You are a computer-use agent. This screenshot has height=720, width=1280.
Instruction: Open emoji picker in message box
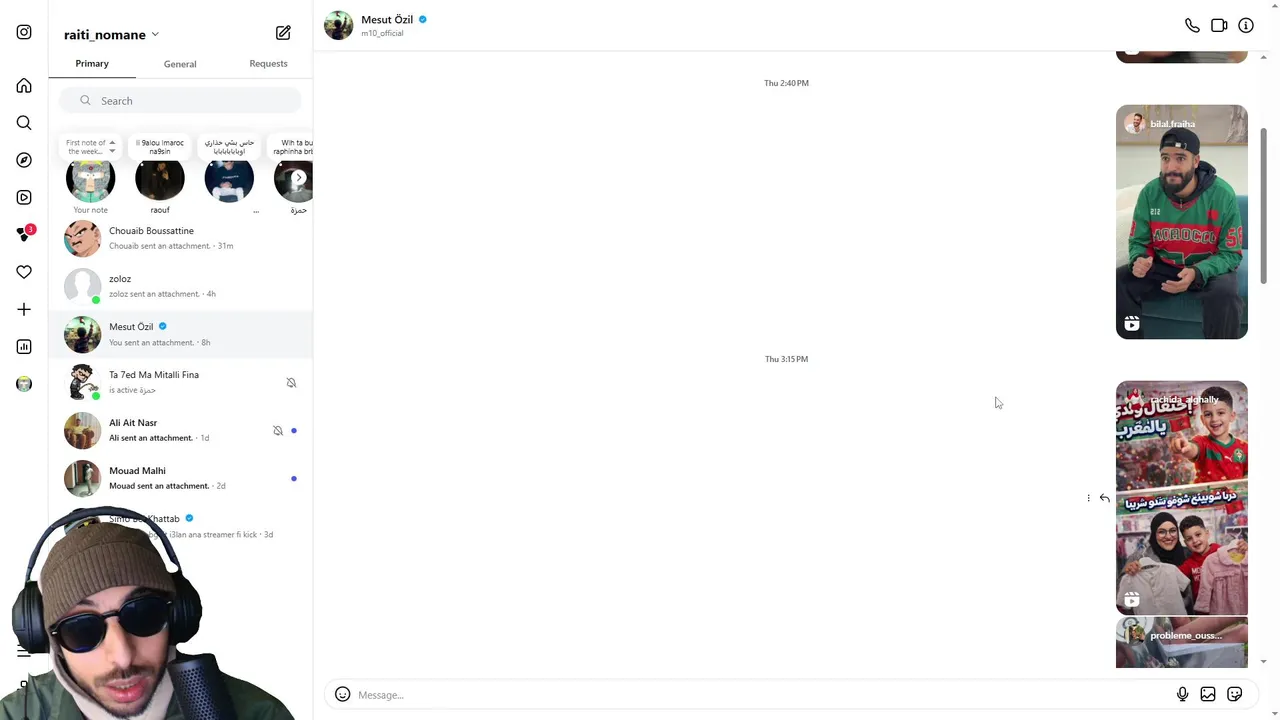tap(342, 694)
